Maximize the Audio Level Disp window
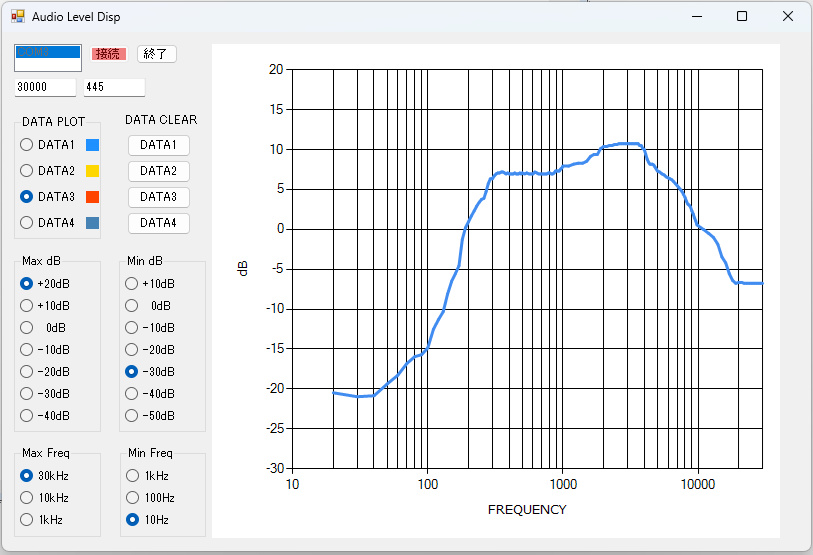813x555 pixels. click(742, 17)
